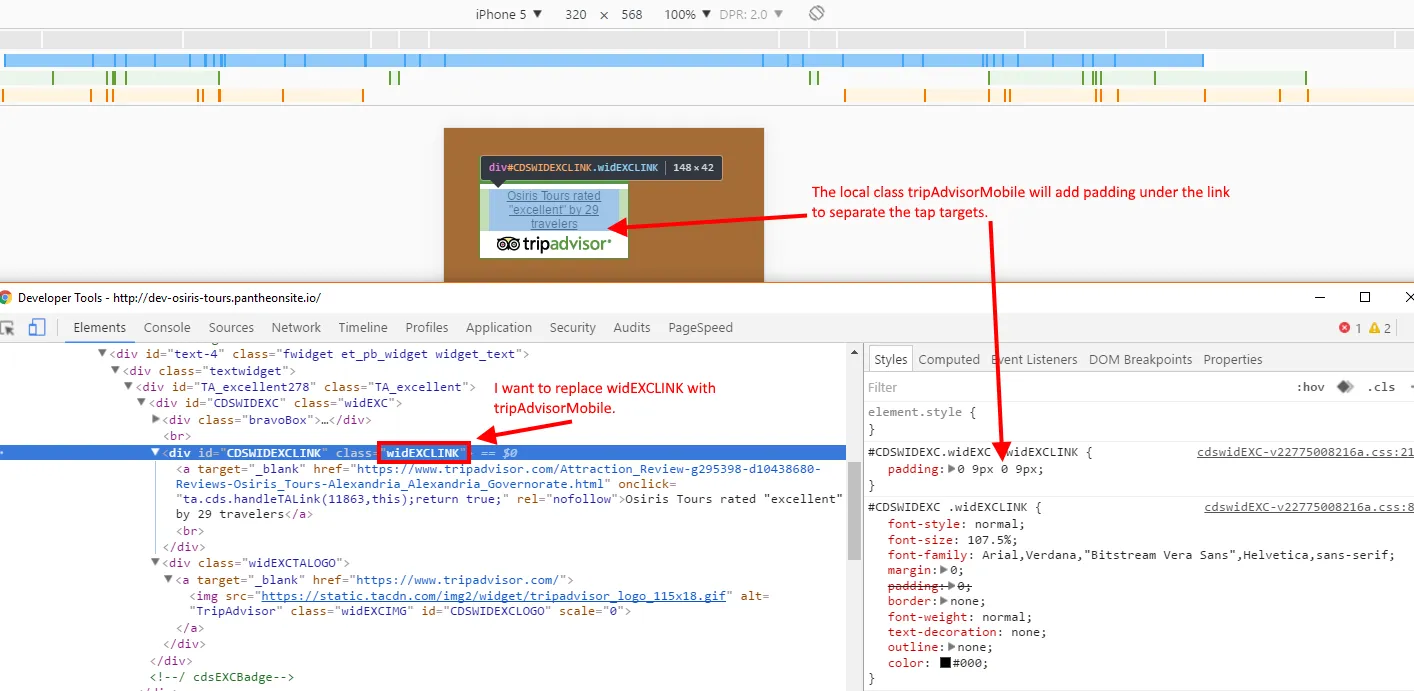Collapse the div id="text-4" node
This screenshot has height=691, width=1414.
[x=102, y=353]
